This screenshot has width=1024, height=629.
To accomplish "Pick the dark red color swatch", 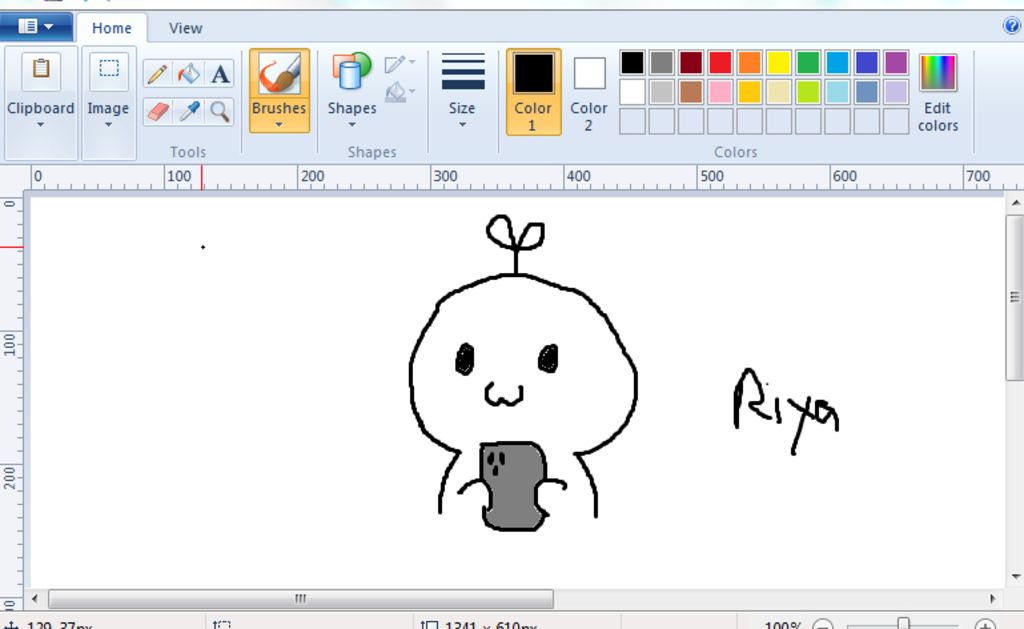I will click(x=691, y=63).
